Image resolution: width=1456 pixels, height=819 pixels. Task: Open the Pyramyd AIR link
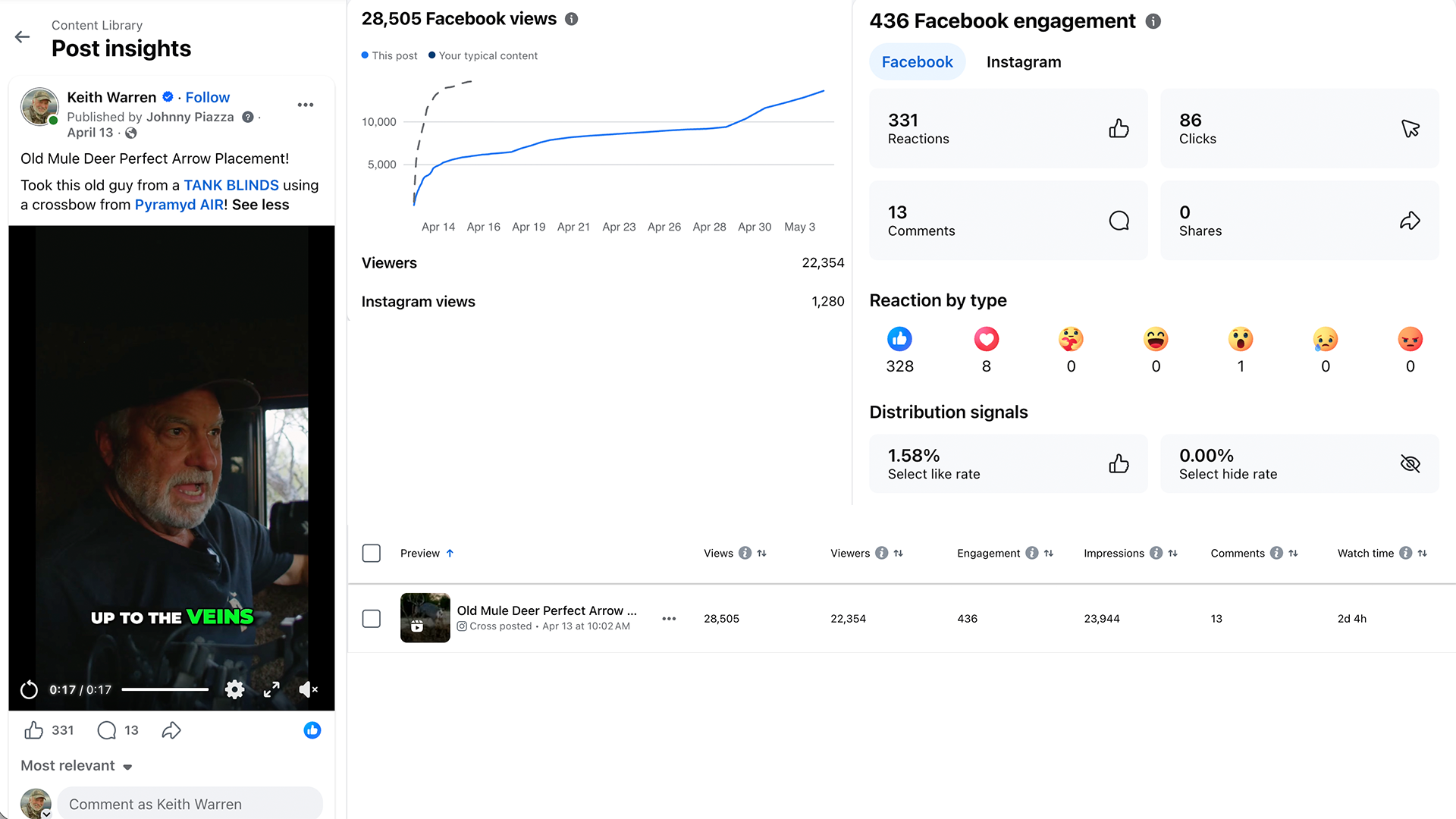click(179, 205)
